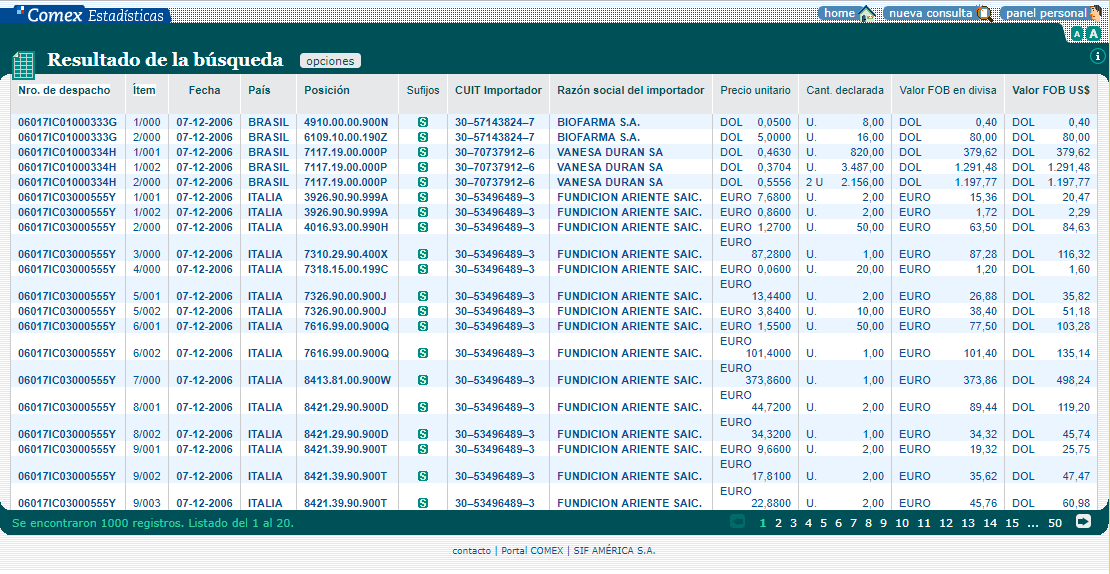This screenshot has width=1110, height=574.
Task: Click CUIT 30-70737912-6 in item 1/001 row
Action: [x=494, y=152]
